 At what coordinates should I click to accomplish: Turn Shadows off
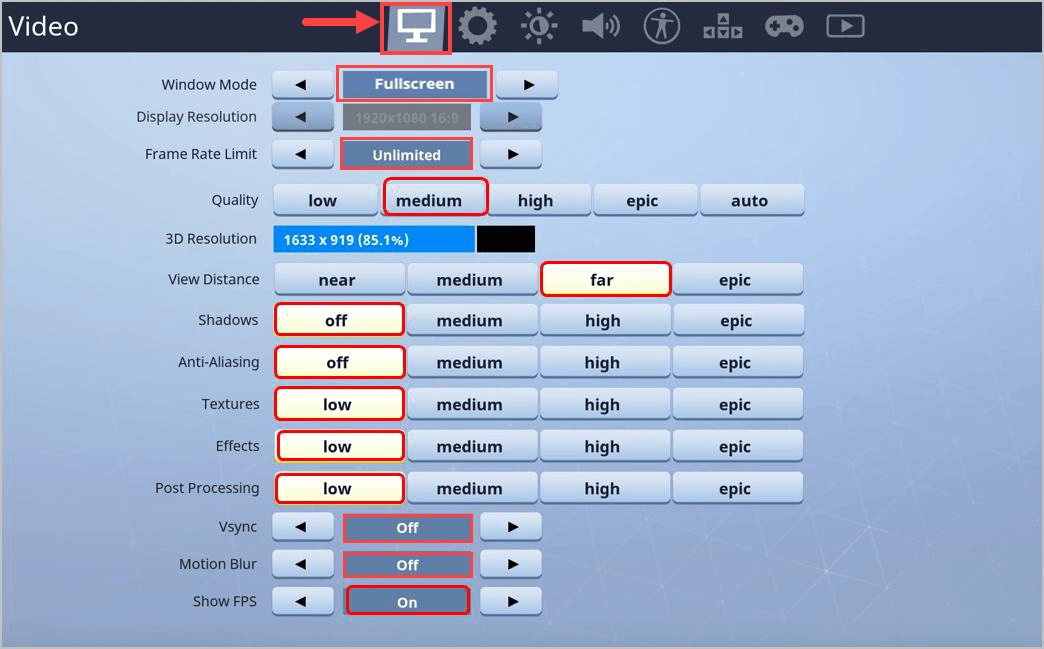click(339, 319)
